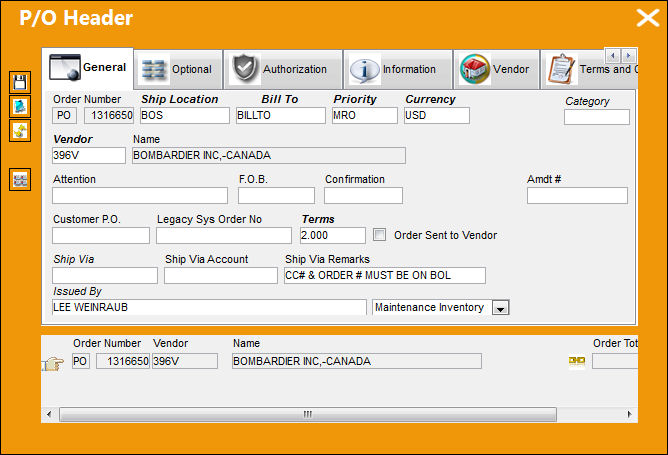Open the Terms and Conditions tab
668x455 pixels.
[x=589, y=69]
